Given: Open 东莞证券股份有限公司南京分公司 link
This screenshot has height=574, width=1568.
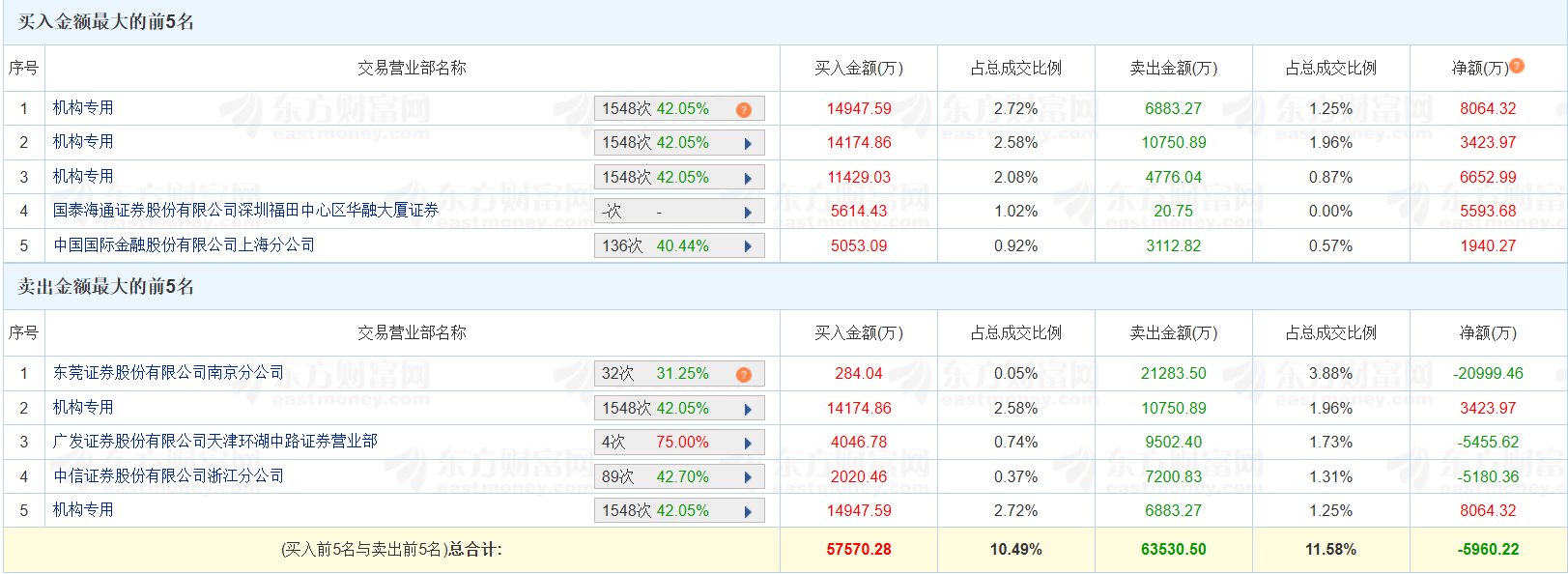Looking at the screenshot, I should point(168,373).
